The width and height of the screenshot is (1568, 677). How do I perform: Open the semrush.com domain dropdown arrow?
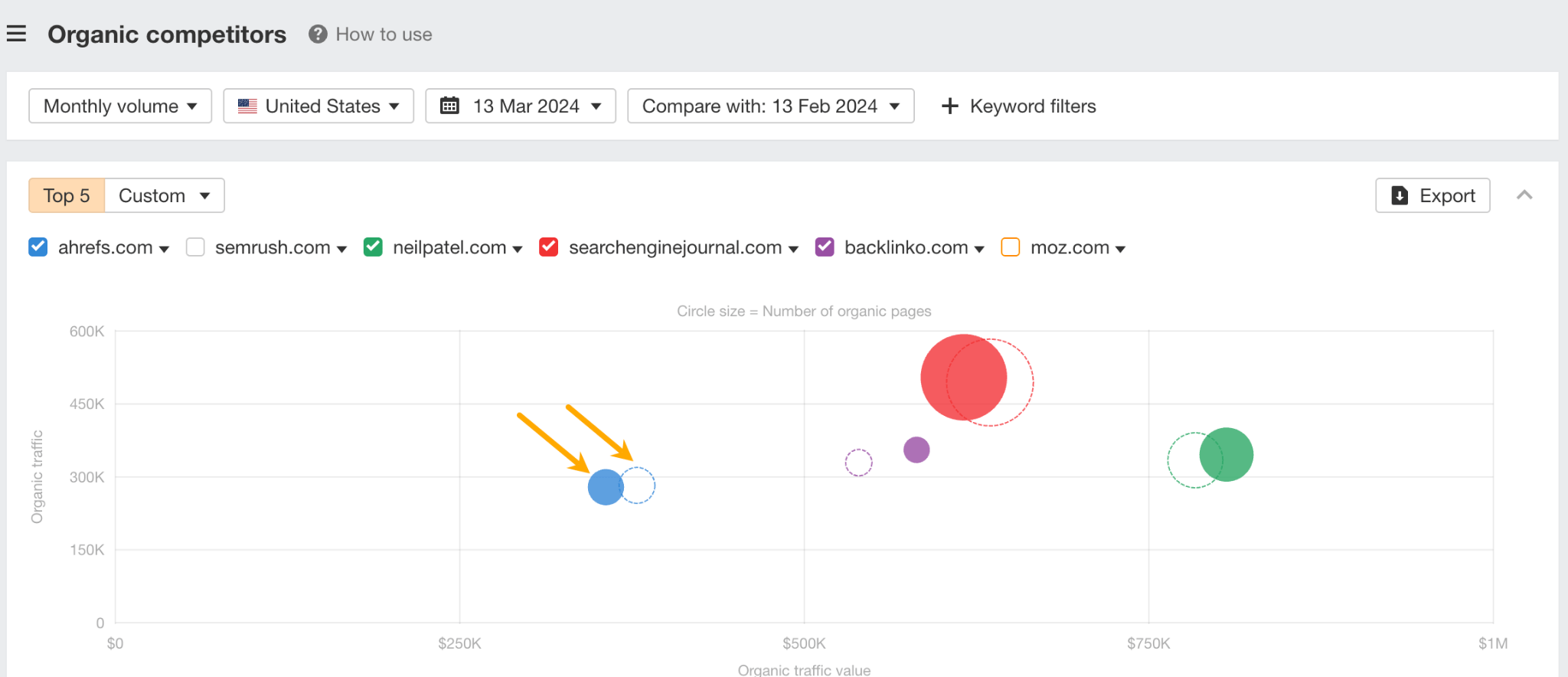point(341,249)
